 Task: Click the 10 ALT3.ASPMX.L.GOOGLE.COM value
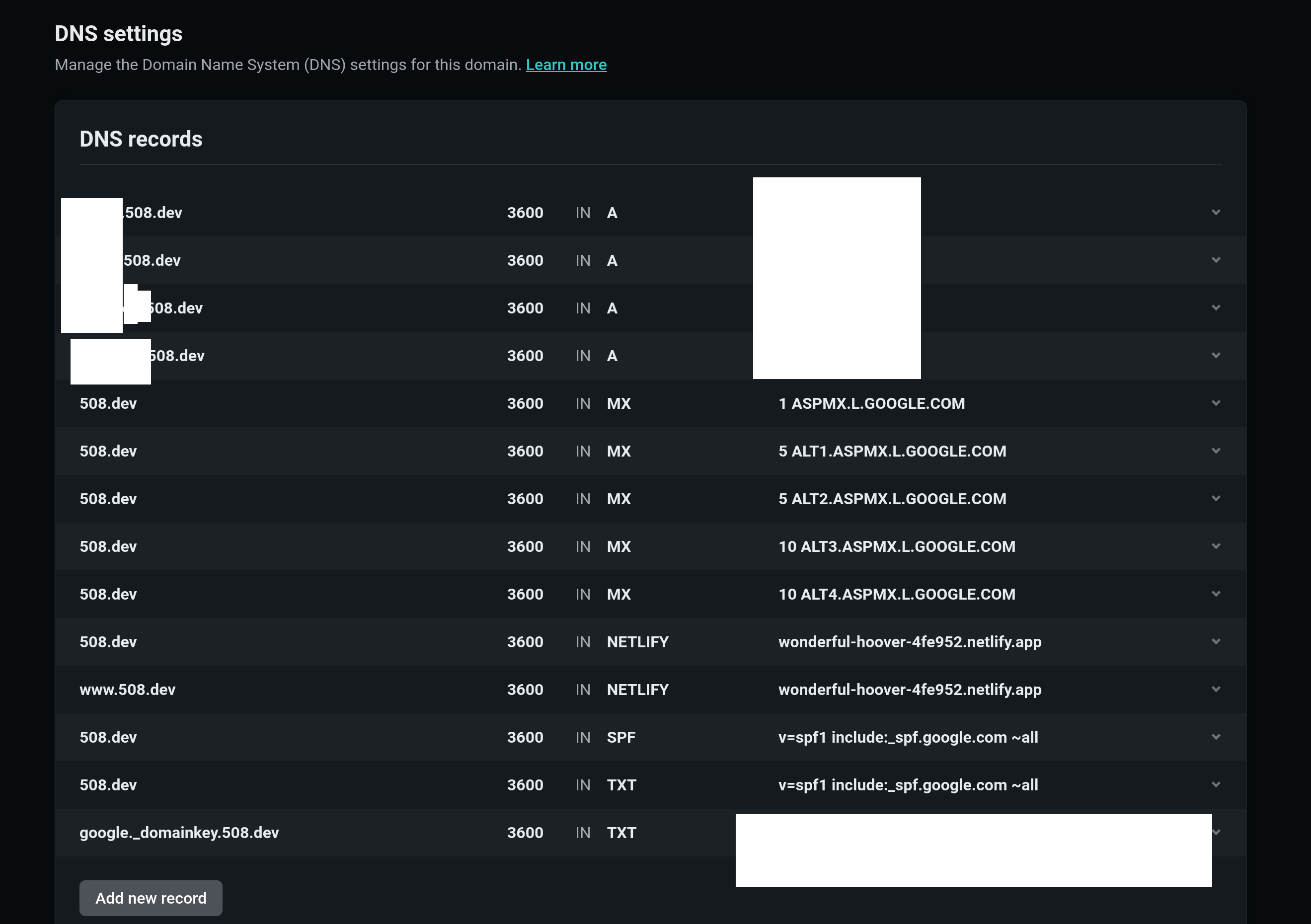tap(897, 546)
